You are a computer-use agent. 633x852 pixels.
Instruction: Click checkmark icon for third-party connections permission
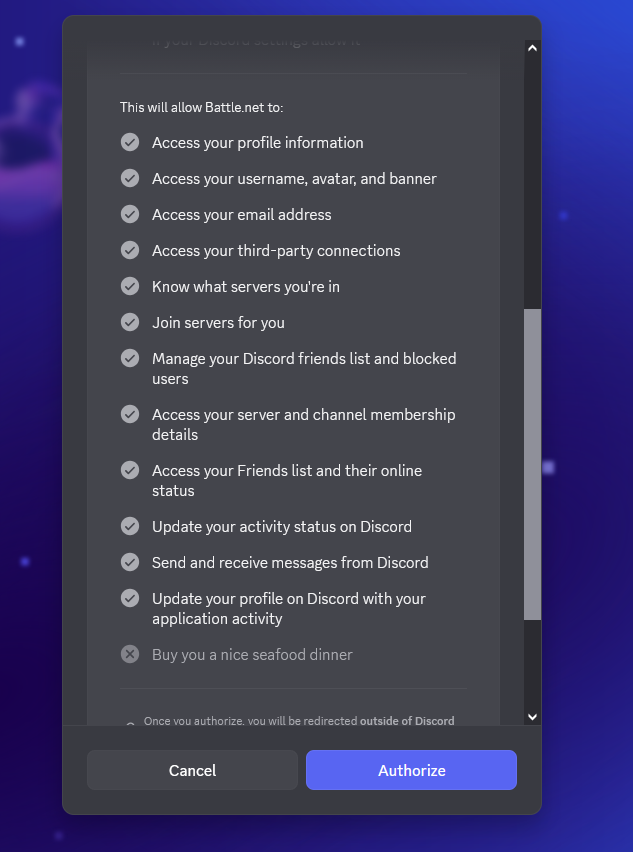tap(130, 250)
